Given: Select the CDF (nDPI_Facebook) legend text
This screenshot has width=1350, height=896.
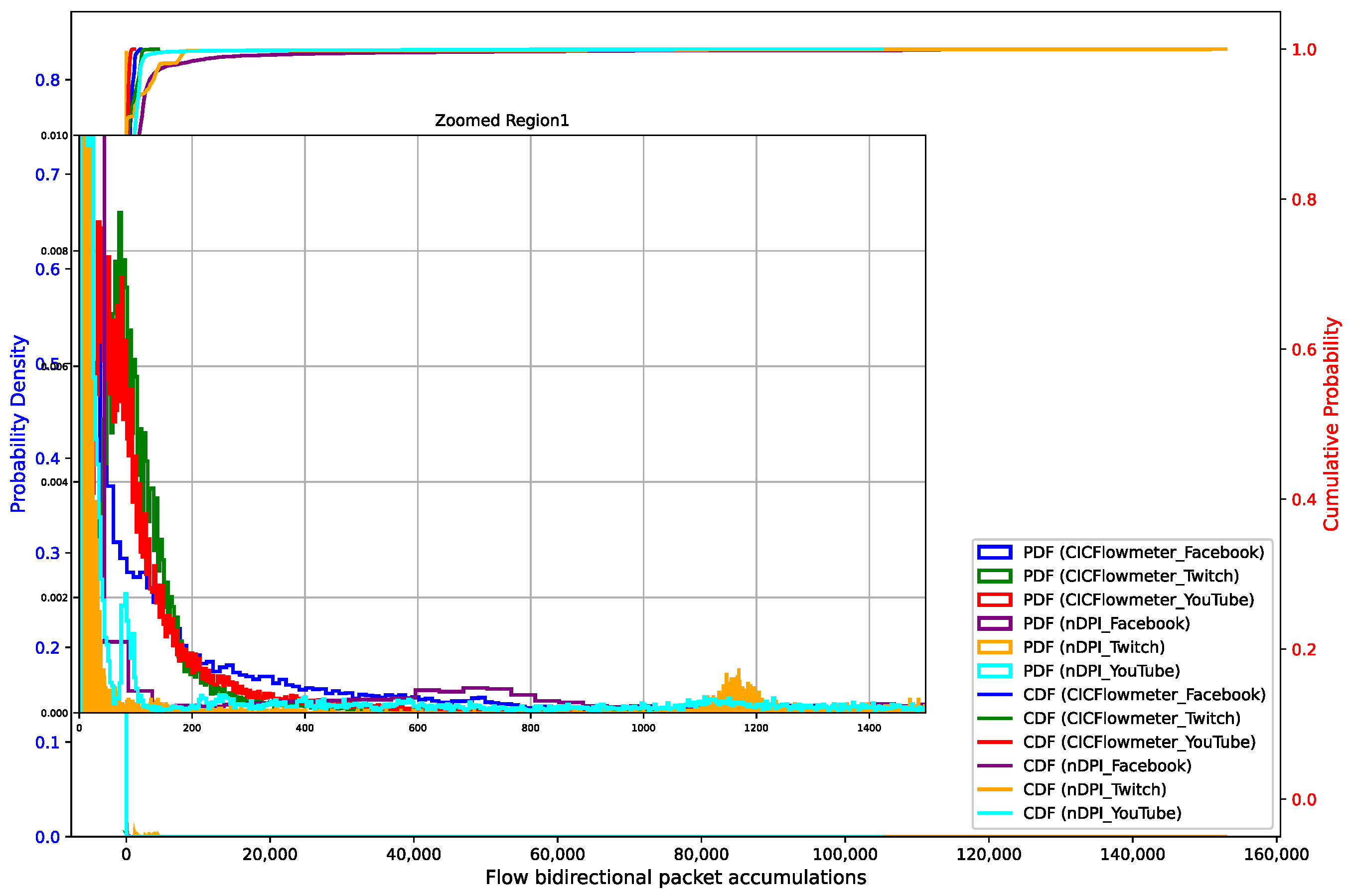Looking at the screenshot, I should pyautogui.click(x=1107, y=766).
